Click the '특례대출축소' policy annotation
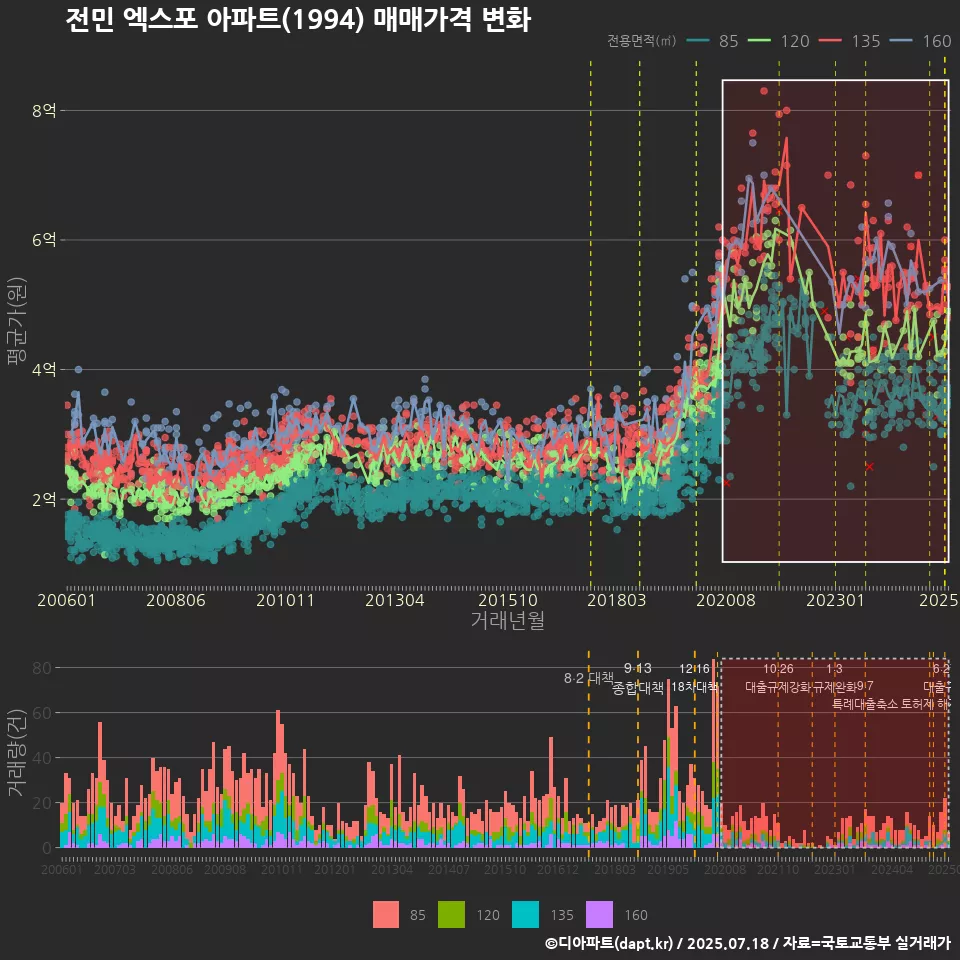Viewport: 960px width, 960px height. [x=865, y=704]
